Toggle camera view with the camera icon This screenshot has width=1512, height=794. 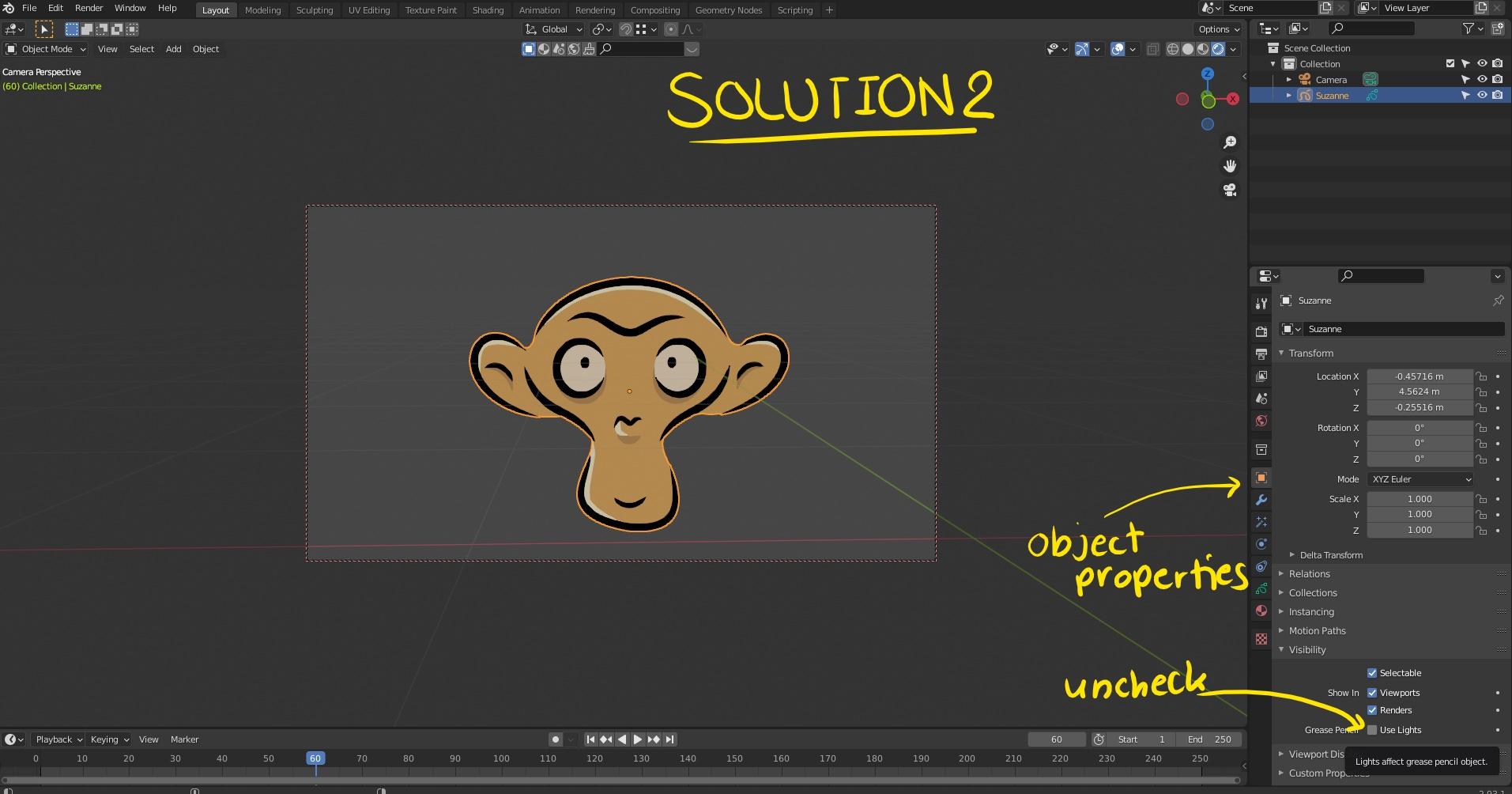(1230, 190)
